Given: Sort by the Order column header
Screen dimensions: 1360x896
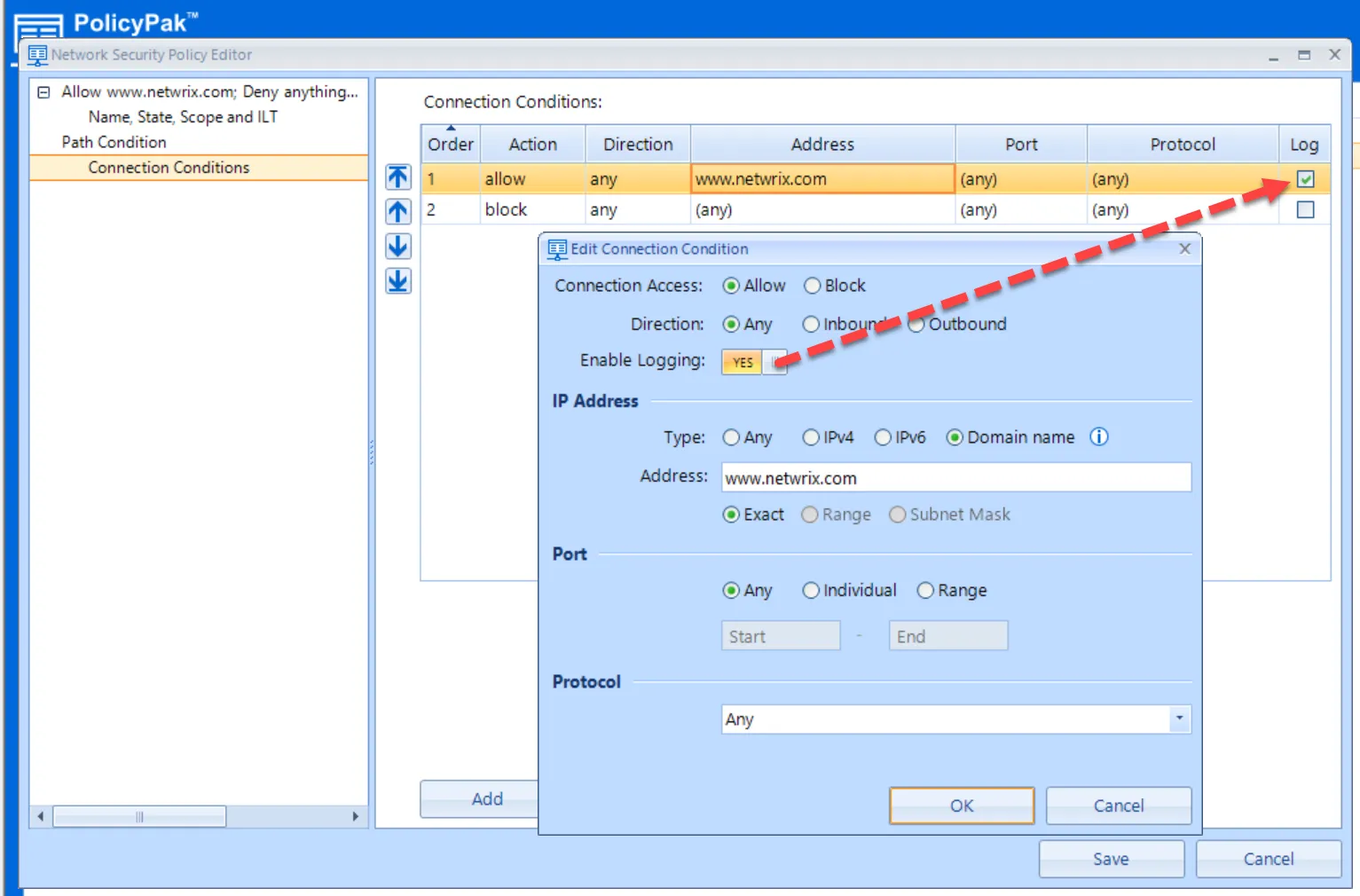Looking at the screenshot, I should [x=451, y=144].
